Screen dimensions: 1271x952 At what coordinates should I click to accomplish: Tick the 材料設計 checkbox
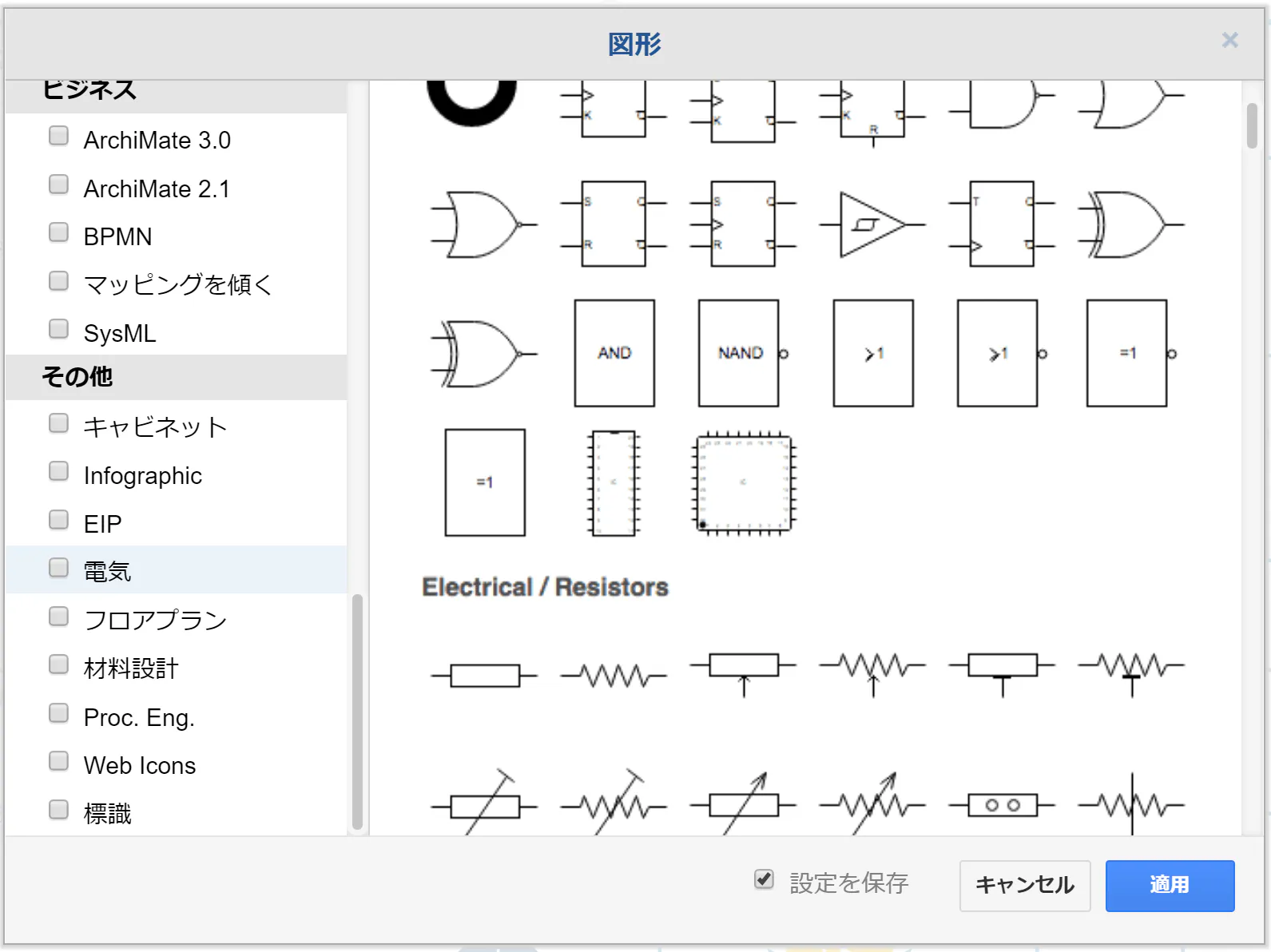pyautogui.click(x=58, y=664)
